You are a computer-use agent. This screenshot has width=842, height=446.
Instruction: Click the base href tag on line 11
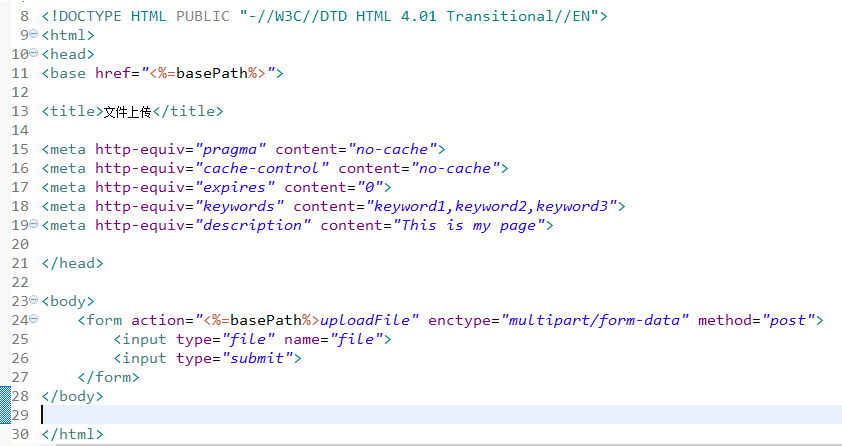coord(162,73)
